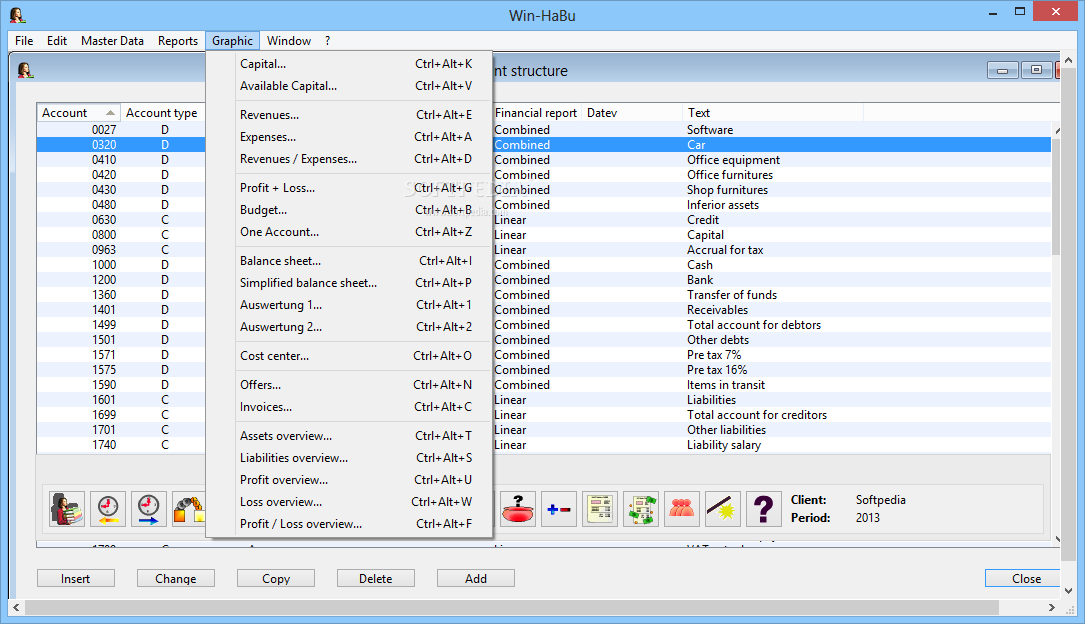
Task: Click the yellow form document icon
Action: click(x=600, y=509)
